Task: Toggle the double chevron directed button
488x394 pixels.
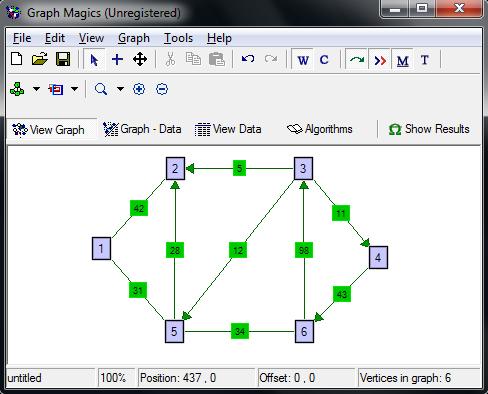Action: (380, 60)
